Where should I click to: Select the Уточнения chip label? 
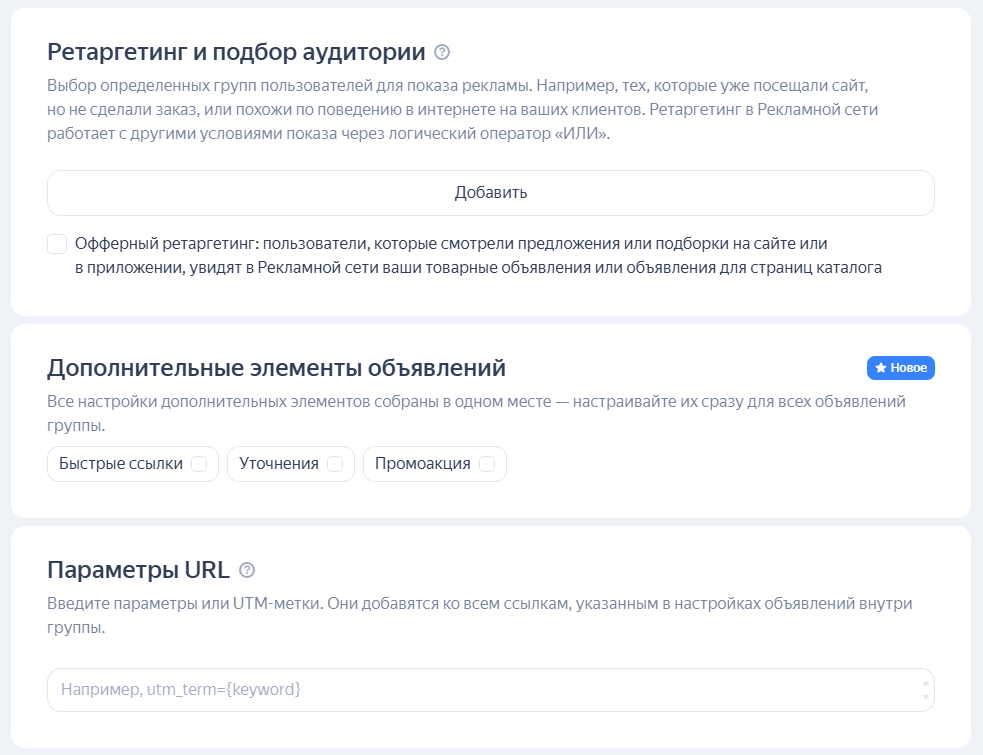tap(279, 464)
